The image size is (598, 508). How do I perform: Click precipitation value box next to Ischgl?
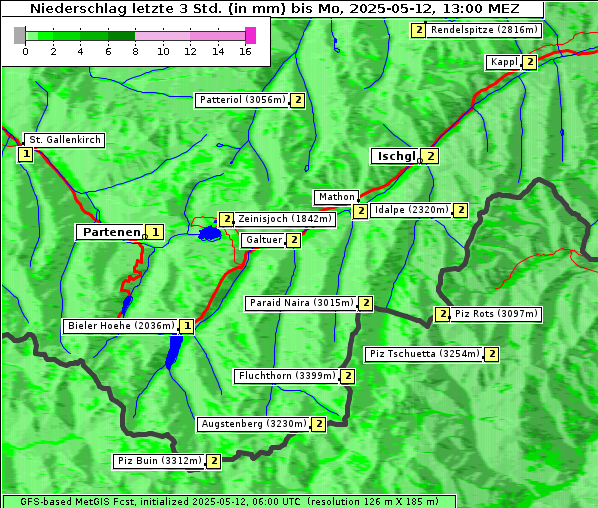tap(431, 156)
